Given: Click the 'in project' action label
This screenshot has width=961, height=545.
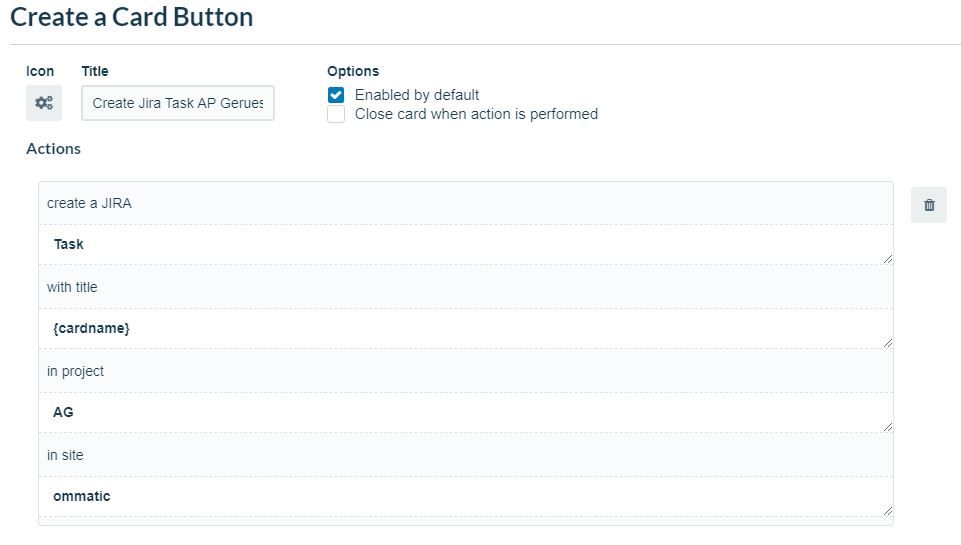Looking at the screenshot, I should tap(75, 371).
